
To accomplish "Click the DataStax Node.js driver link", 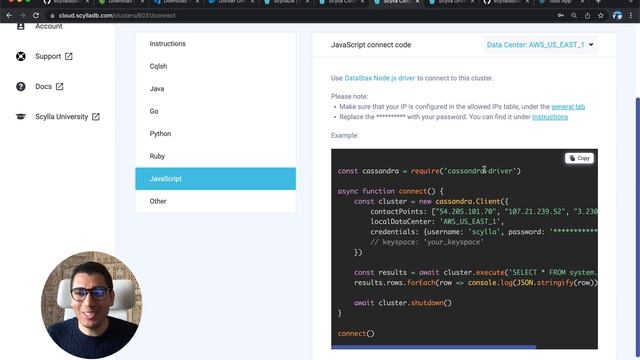I will click(x=380, y=78).
